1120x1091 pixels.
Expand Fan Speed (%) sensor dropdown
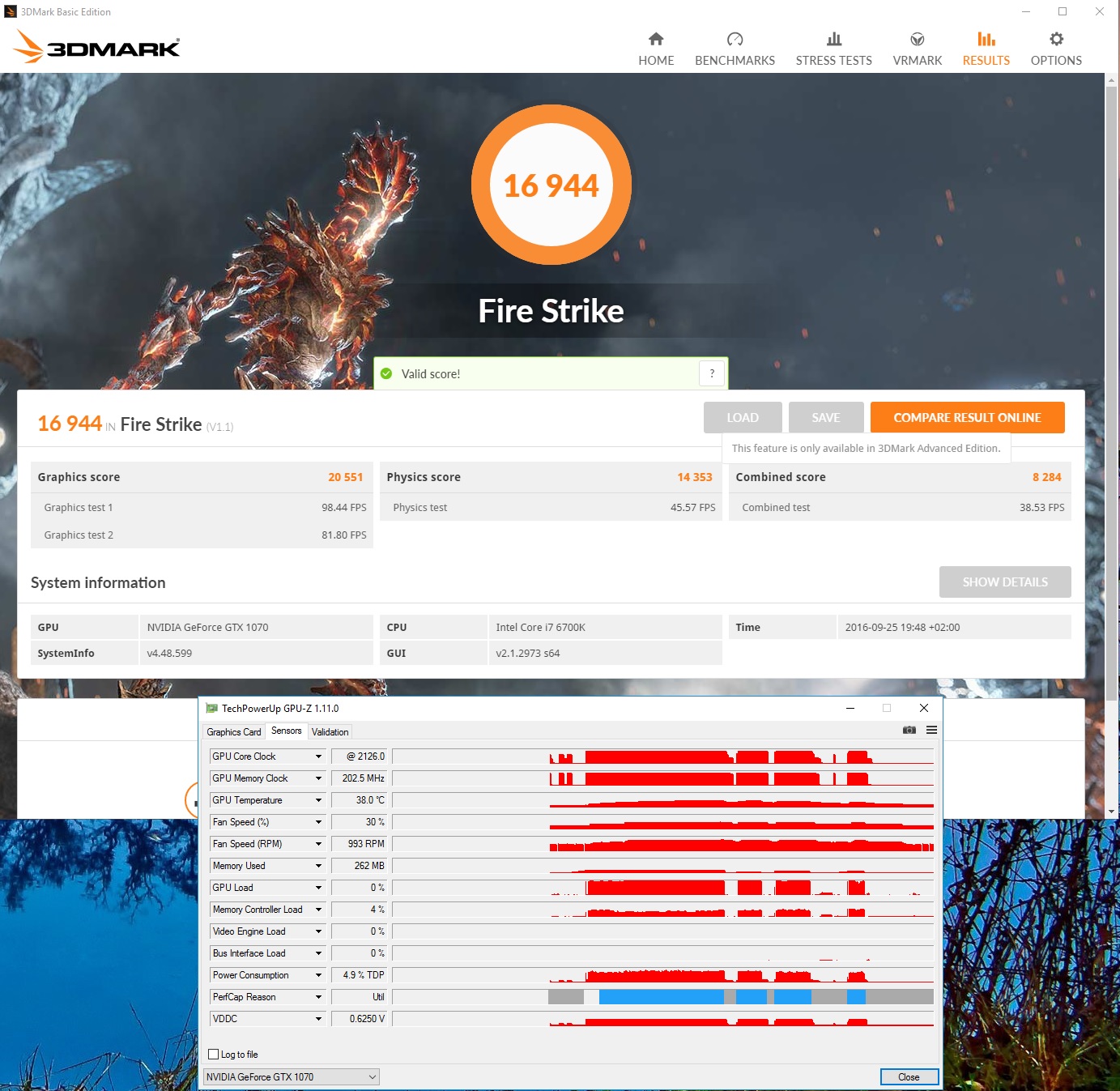[318, 822]
